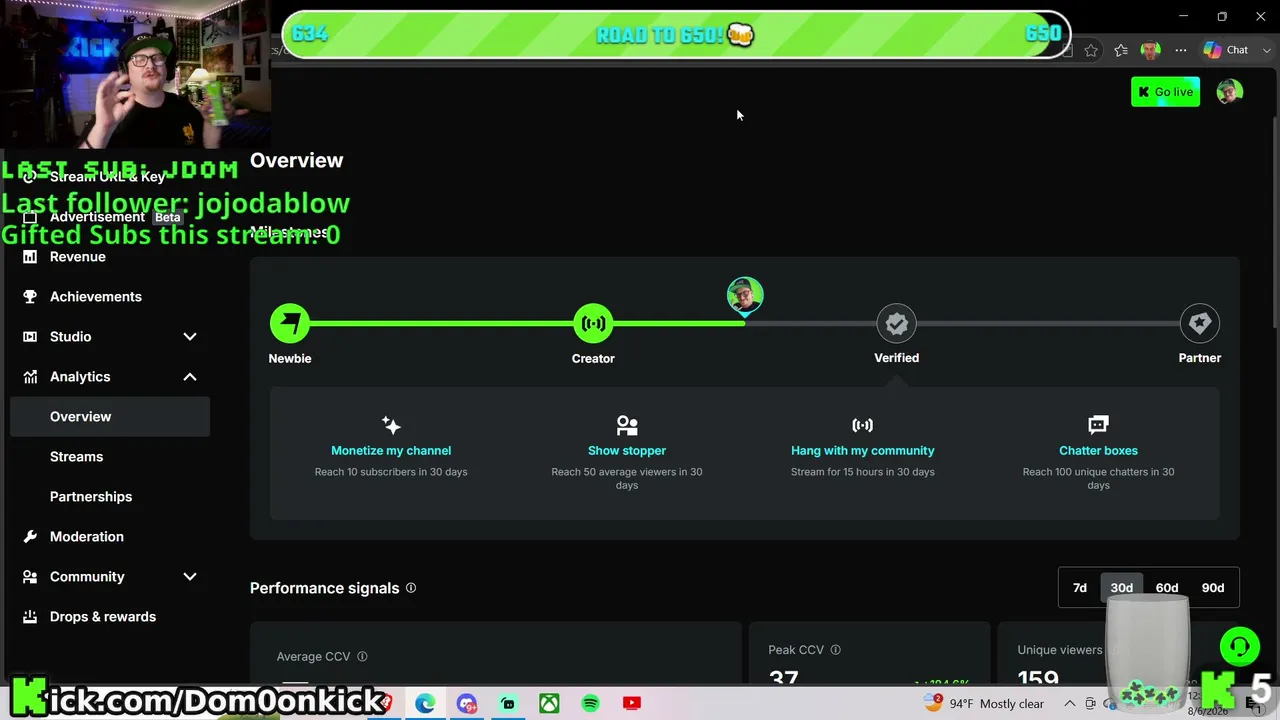The image size is (1280, 720).
Task: Click the Moderation wrench icon
Action: point(30,537)
